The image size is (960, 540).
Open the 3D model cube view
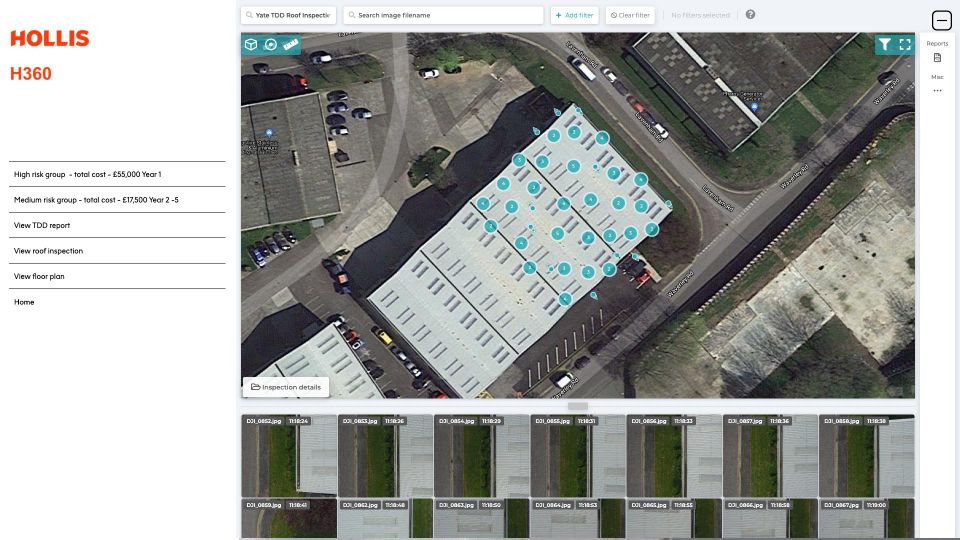click(250, 44)
